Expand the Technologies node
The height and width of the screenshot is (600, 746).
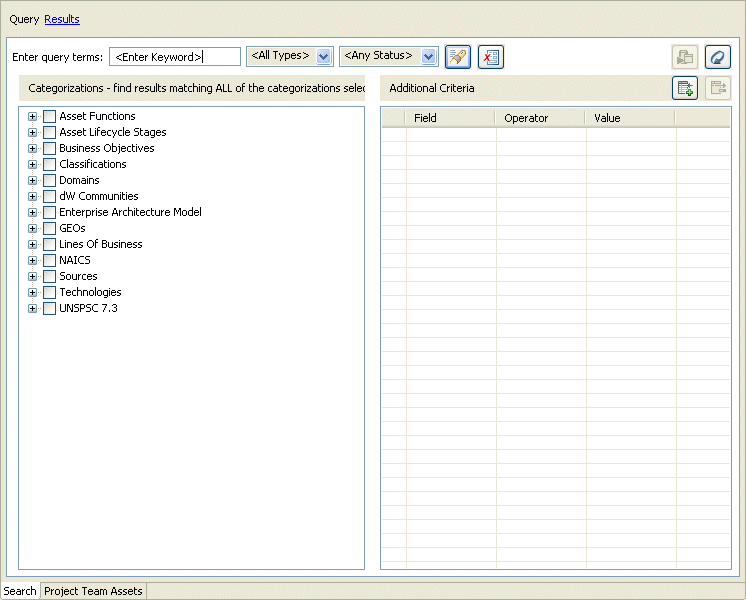pyautogui.click(x=32, y=293)
